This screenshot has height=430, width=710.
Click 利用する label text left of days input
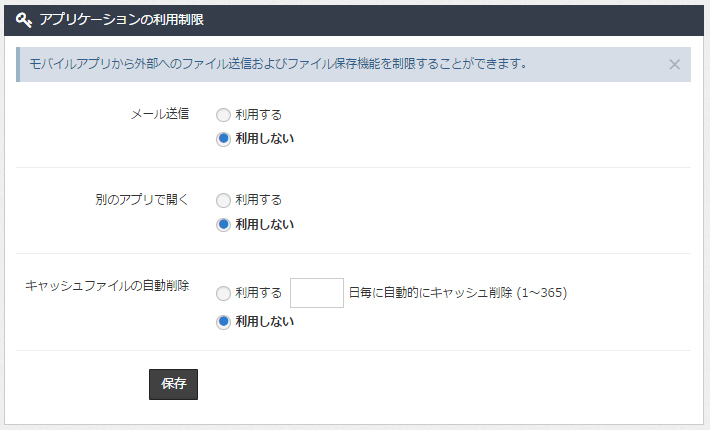coord(259,293)
